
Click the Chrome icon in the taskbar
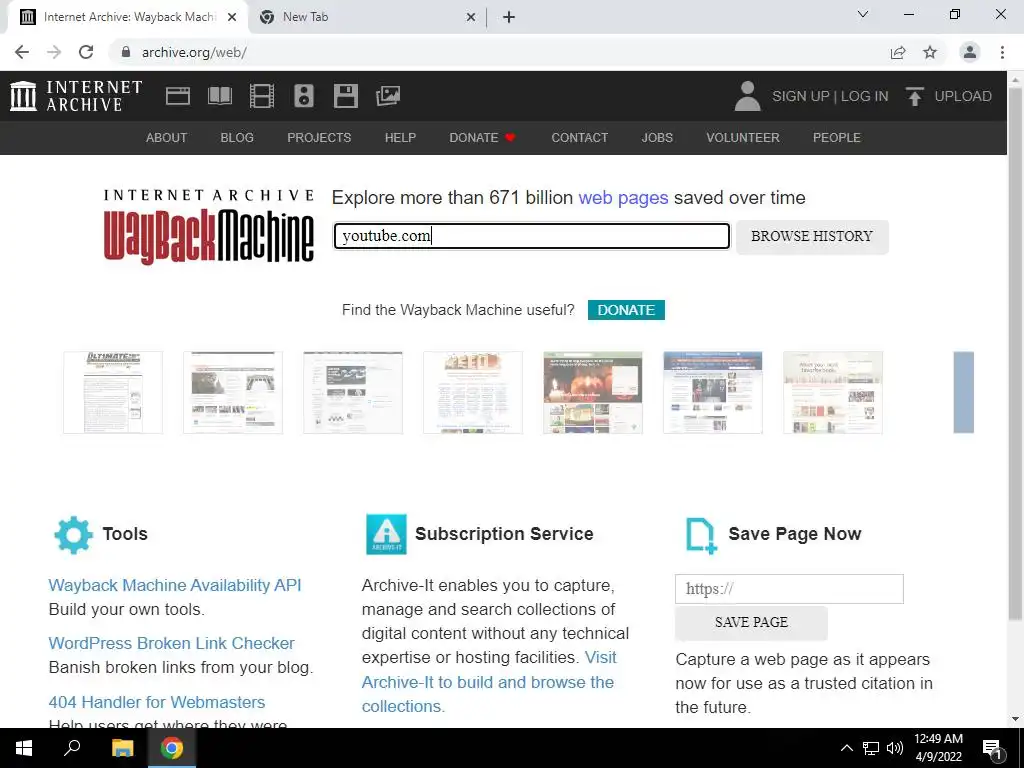coord(172,748)
